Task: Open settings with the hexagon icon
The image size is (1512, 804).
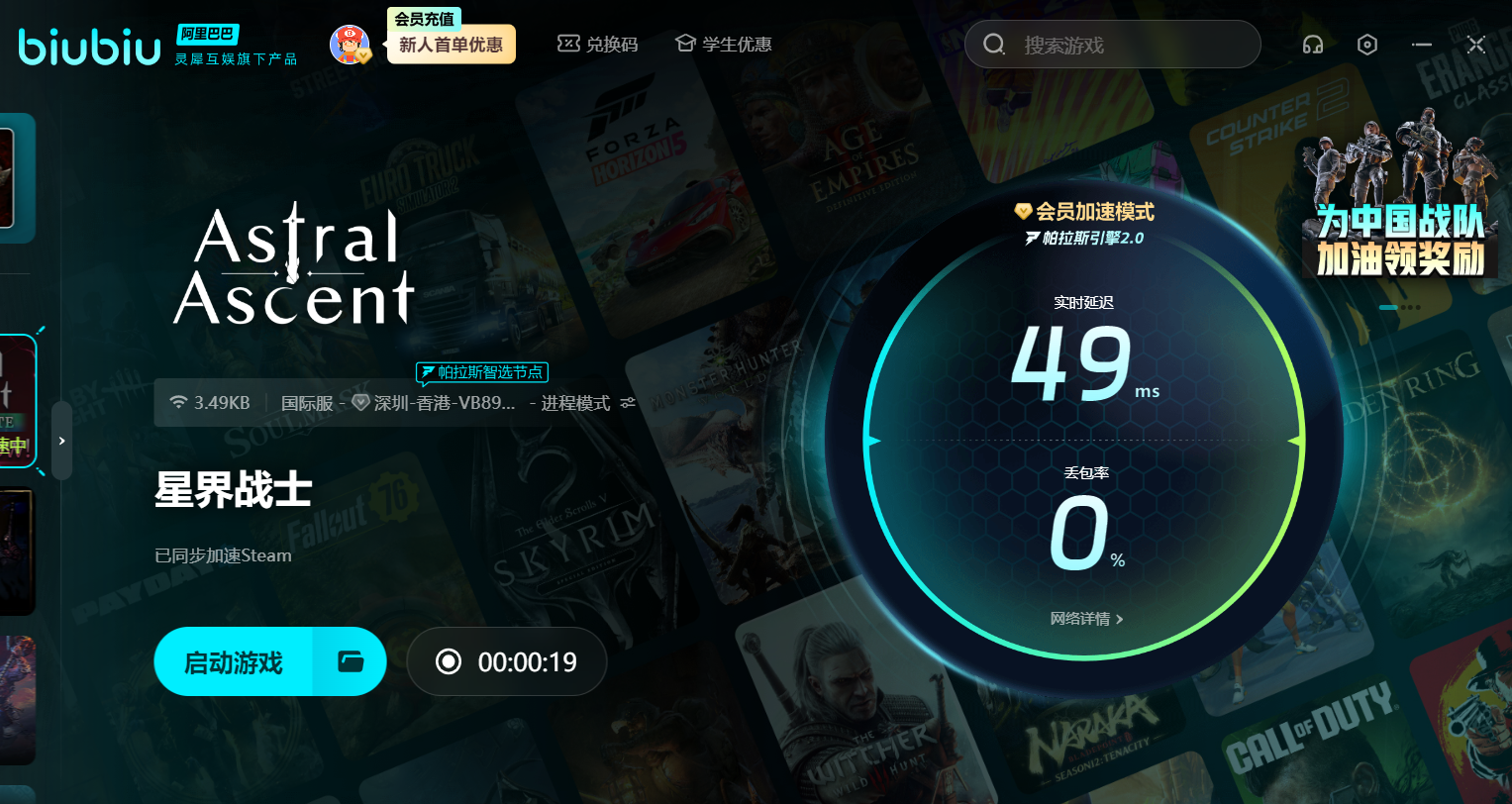Action: (1367, 45)
